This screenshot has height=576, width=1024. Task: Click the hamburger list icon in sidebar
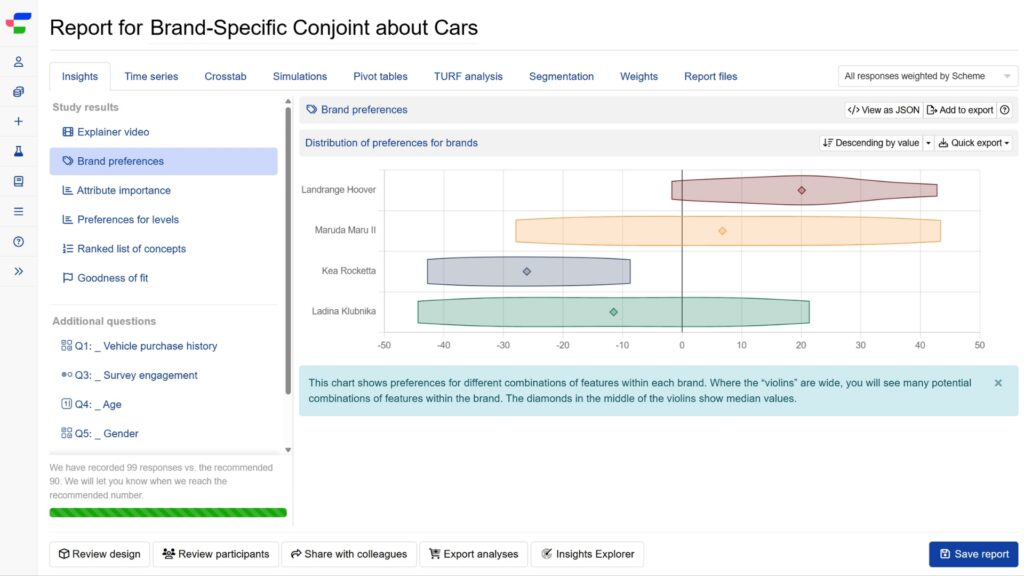[18, 212]
